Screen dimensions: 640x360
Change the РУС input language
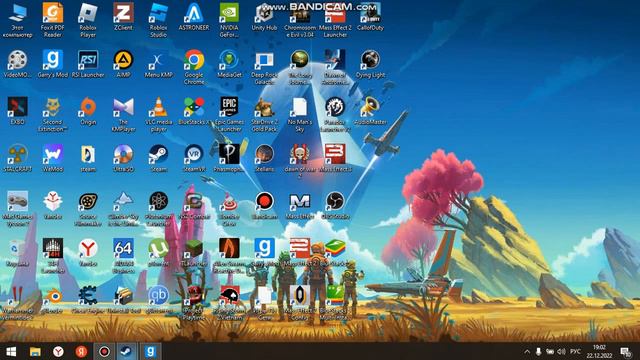click(575, 351)
